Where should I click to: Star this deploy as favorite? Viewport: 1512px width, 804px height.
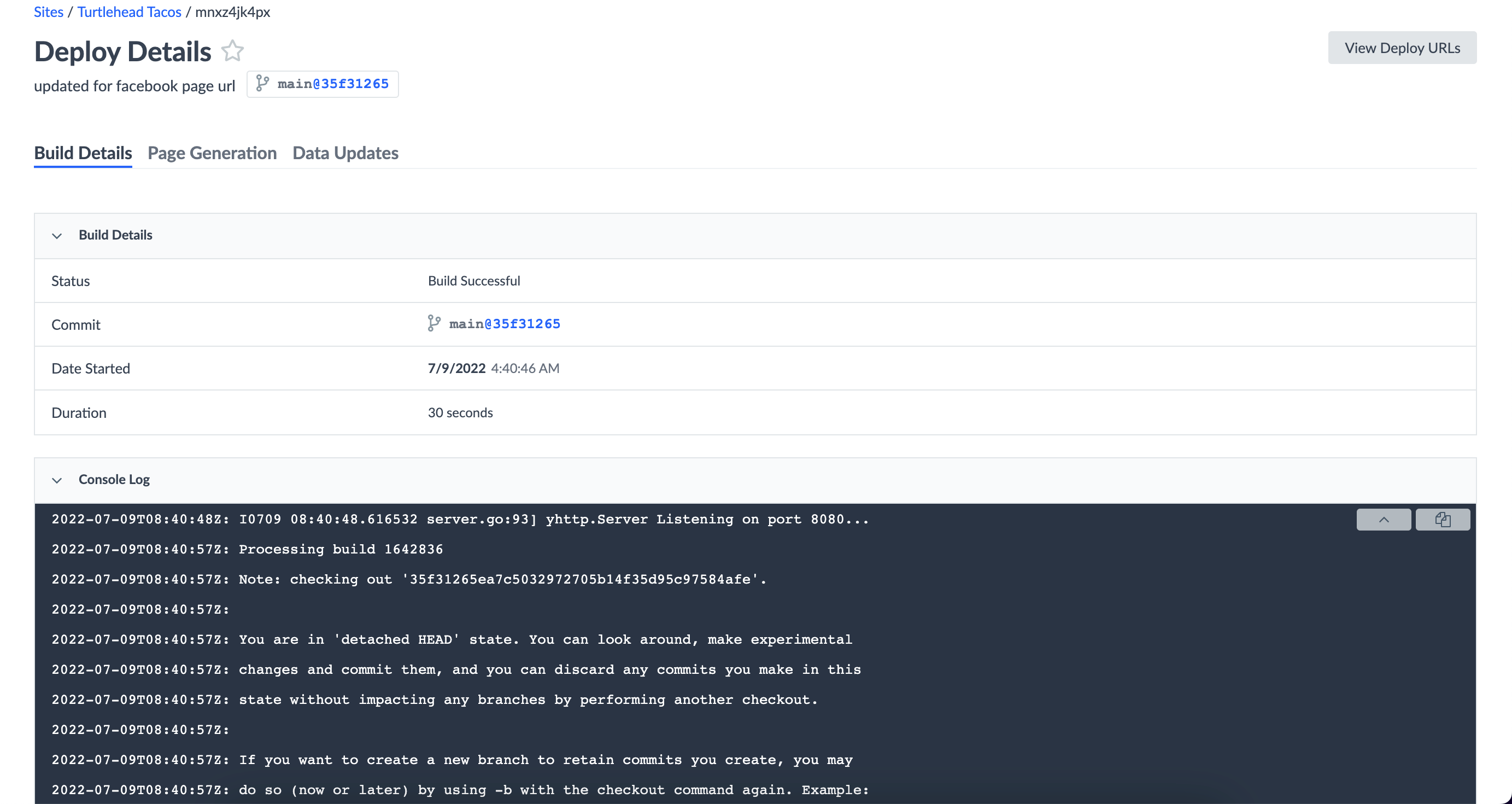pos(232,51)
